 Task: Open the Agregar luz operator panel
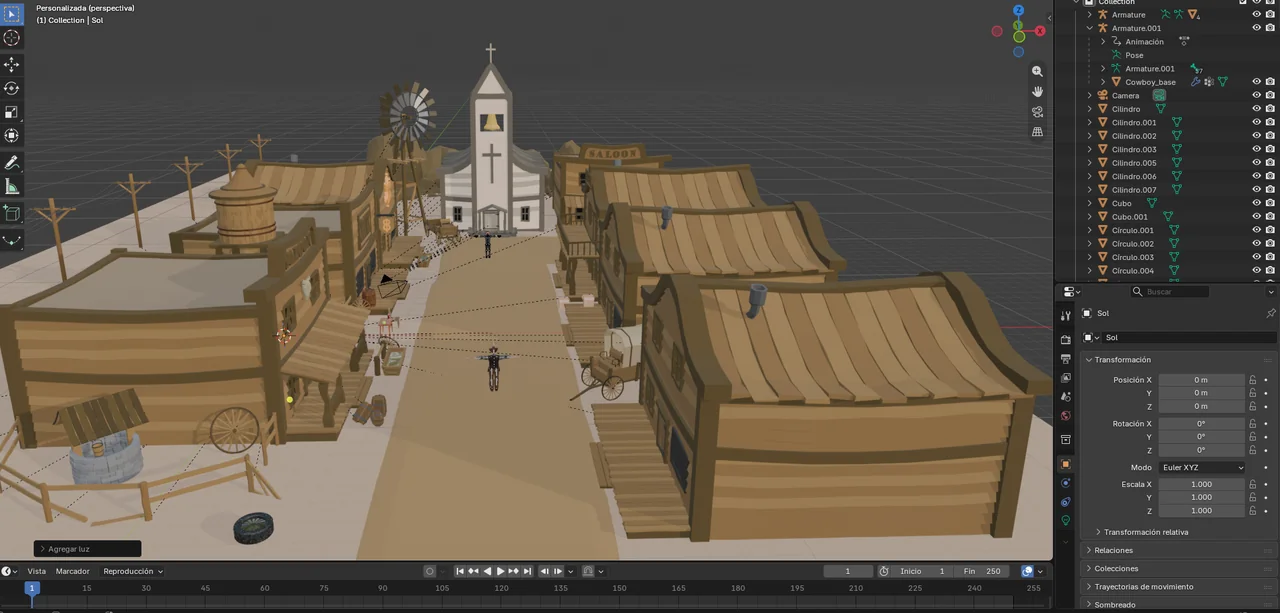87,549
